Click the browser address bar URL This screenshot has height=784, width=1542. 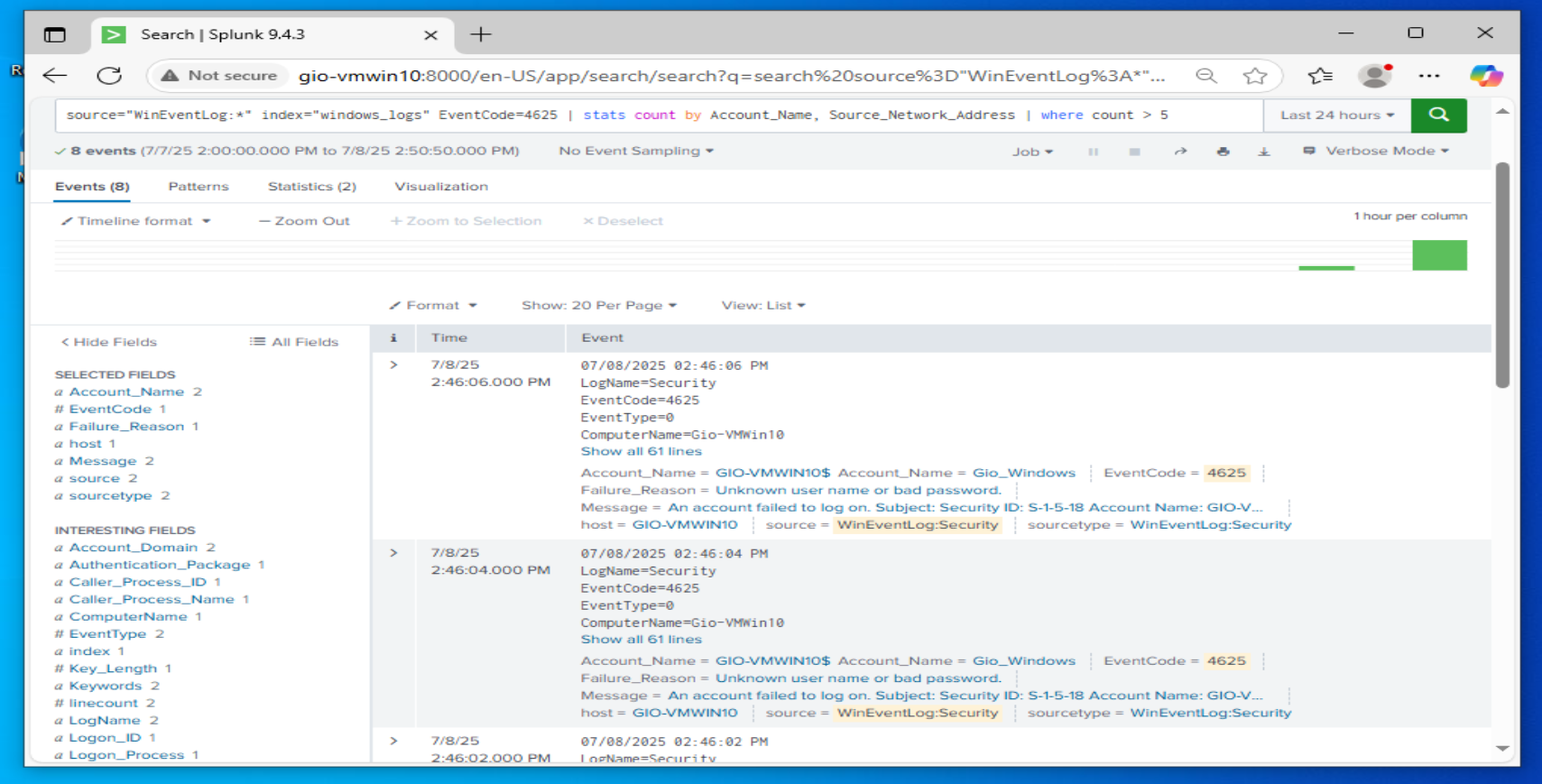point(731,76)
